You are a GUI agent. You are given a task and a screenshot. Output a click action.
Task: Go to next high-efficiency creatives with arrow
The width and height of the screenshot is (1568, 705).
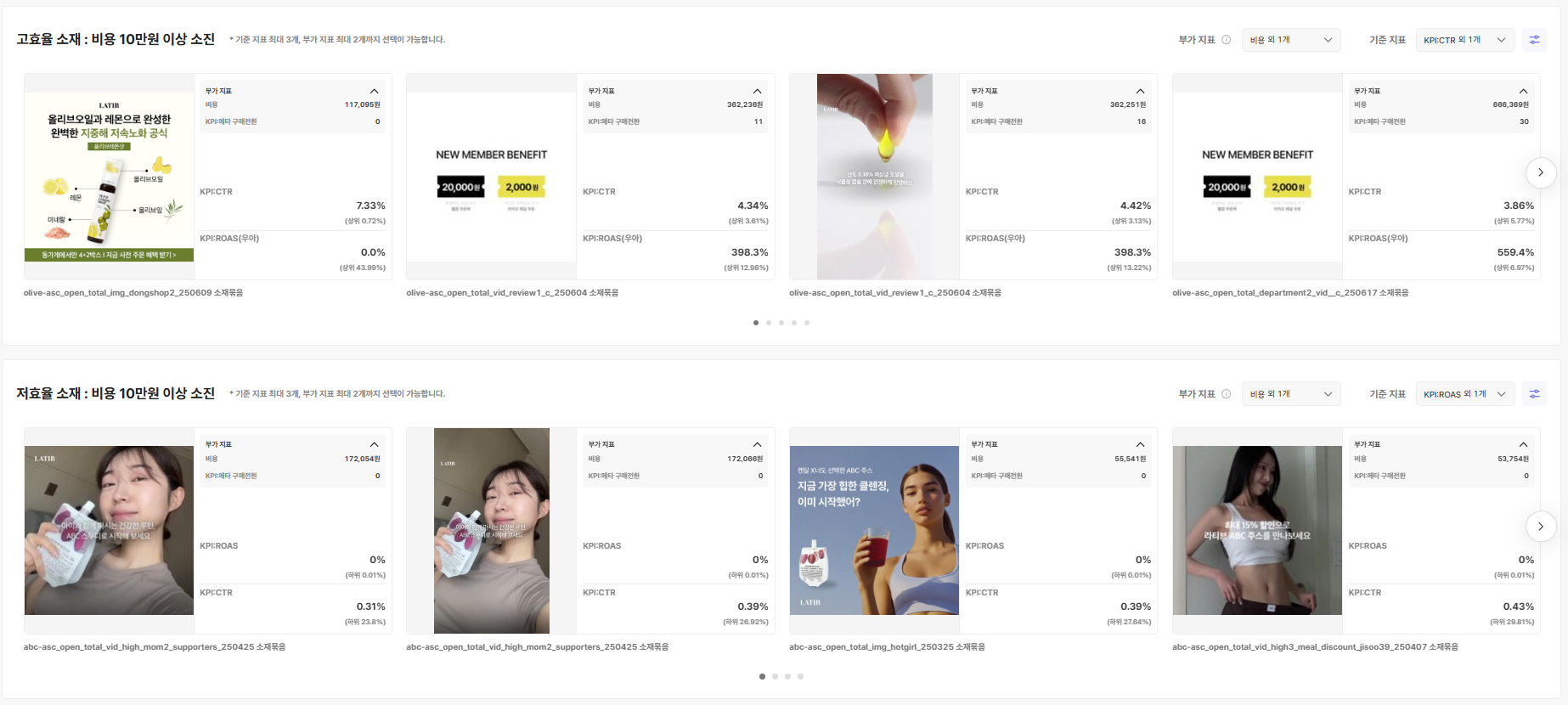click(1540, 172)
